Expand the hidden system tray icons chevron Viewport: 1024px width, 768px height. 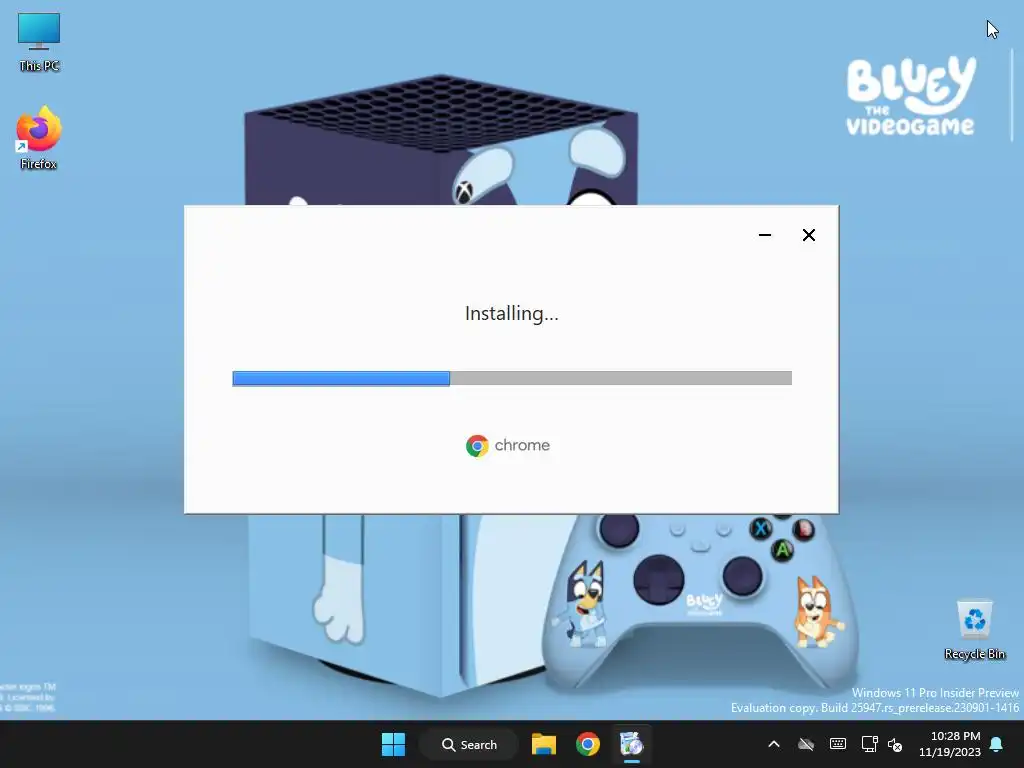(774, 744)
